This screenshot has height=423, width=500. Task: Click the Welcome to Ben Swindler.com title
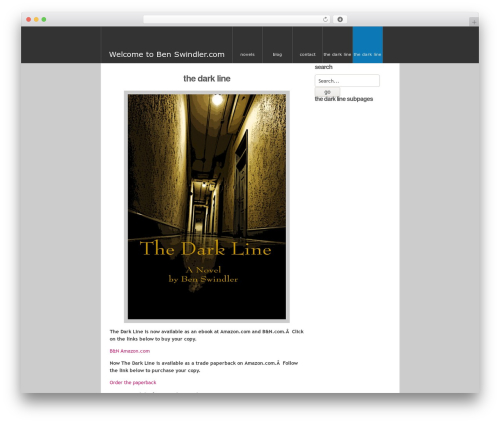tap(167, 54)
